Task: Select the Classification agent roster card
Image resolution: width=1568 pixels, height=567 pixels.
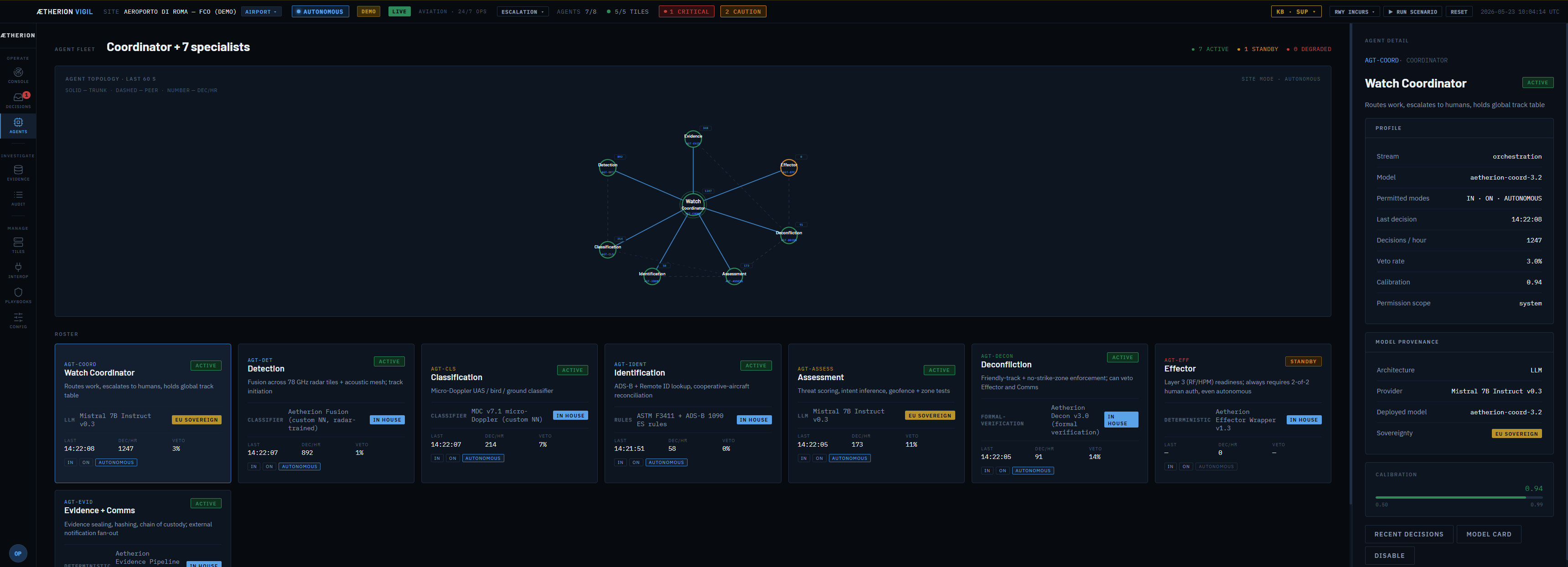Action: click(509, 413)
